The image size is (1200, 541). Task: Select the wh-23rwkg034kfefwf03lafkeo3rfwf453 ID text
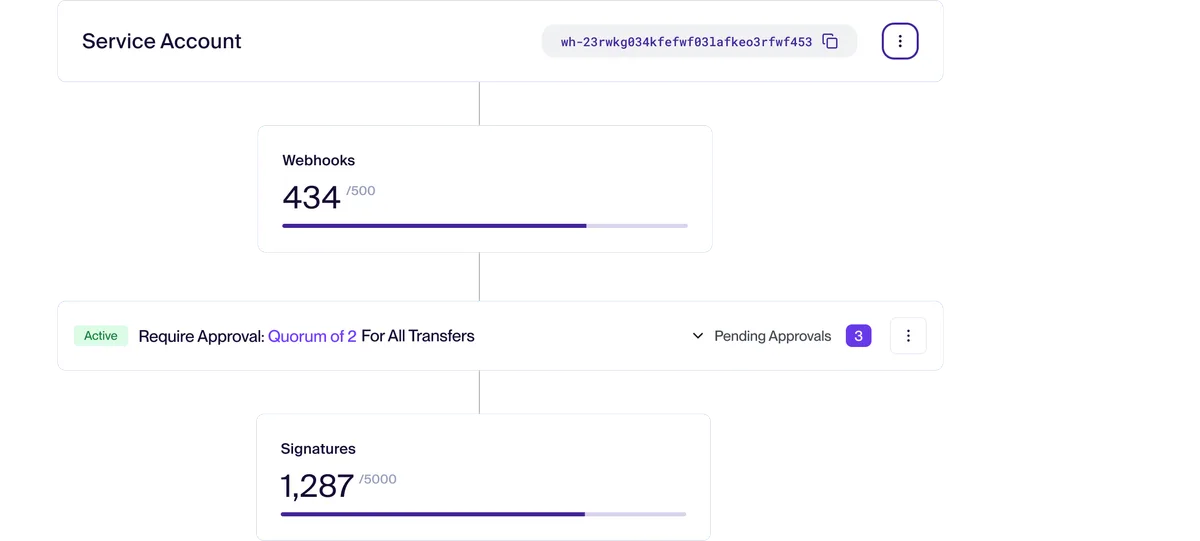click(x=686, y=42)
